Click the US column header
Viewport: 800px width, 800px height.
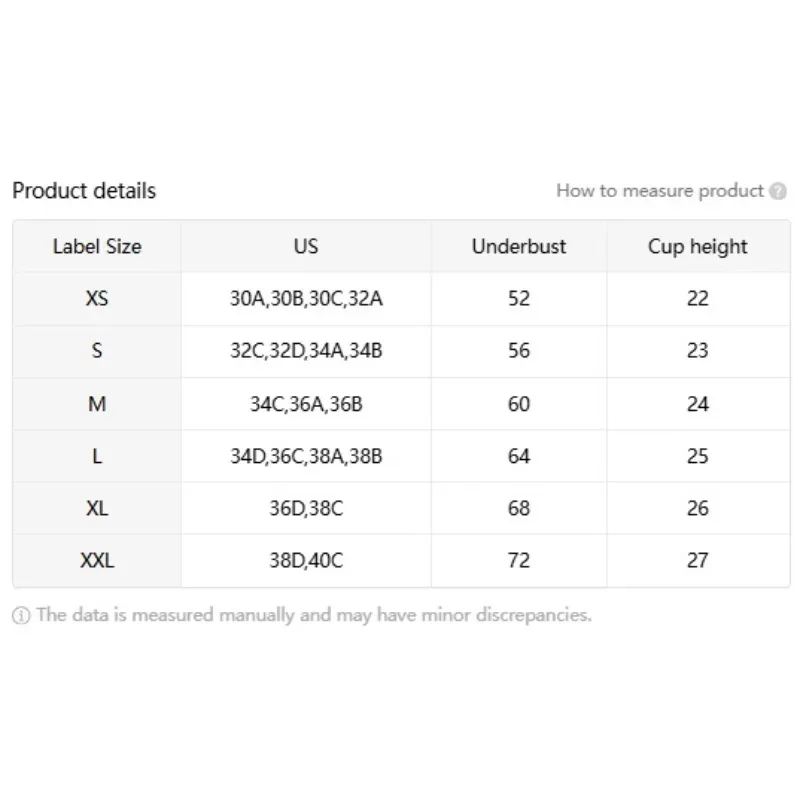tap(306, 246)
